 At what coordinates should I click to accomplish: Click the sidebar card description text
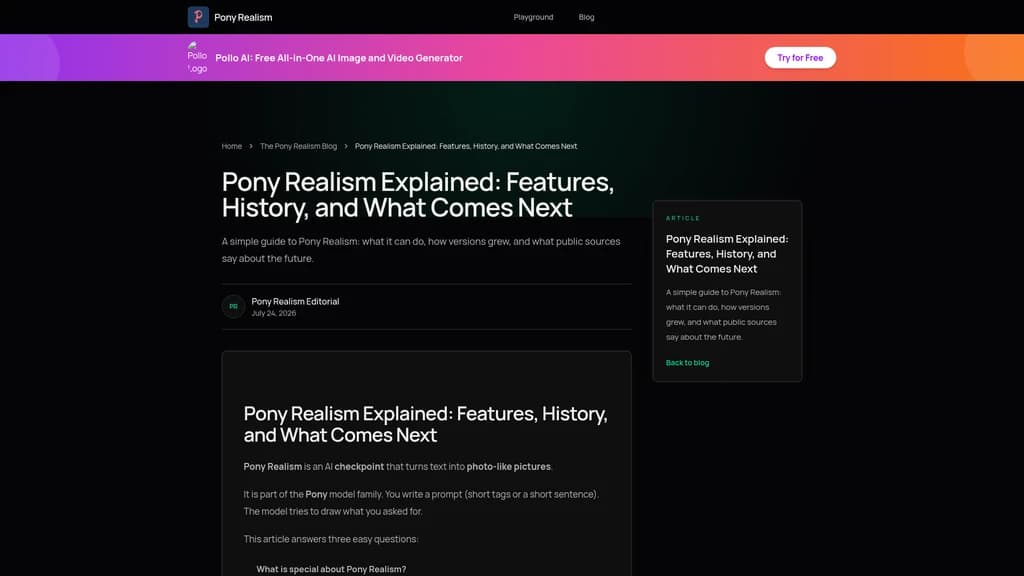tap(724, 315)
